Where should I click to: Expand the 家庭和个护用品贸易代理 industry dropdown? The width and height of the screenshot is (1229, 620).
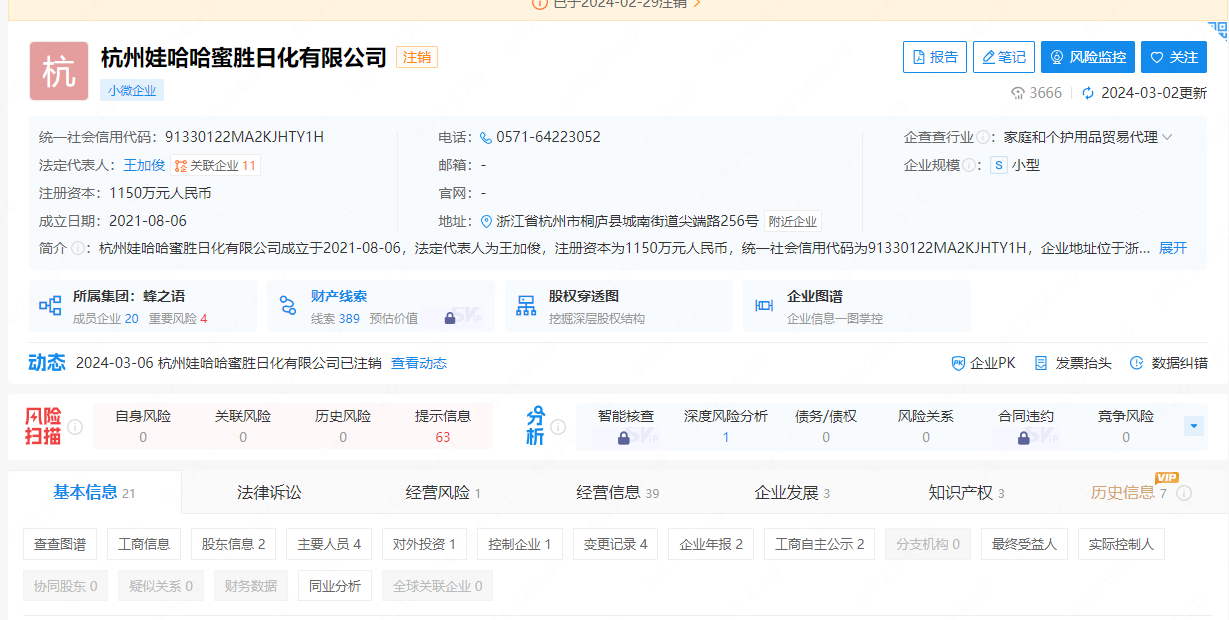tap(1166, 137)
